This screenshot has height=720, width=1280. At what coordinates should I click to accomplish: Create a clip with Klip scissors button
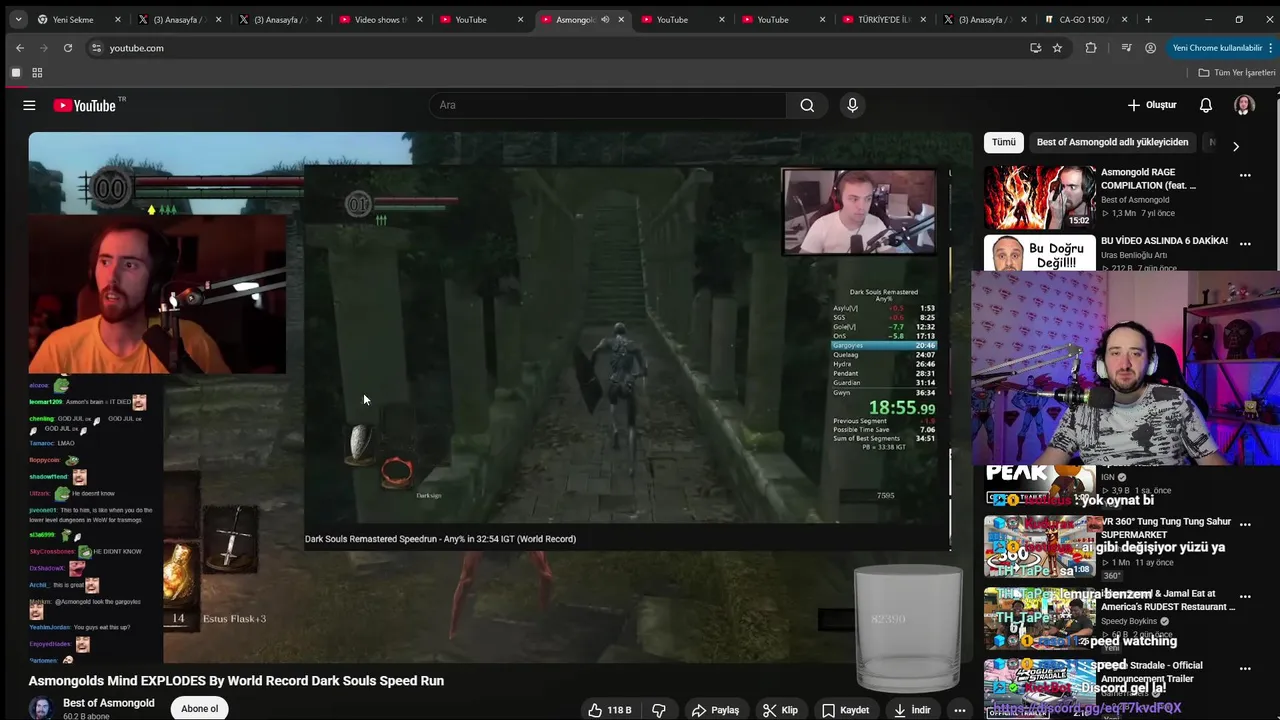click(x=780, y=710)
